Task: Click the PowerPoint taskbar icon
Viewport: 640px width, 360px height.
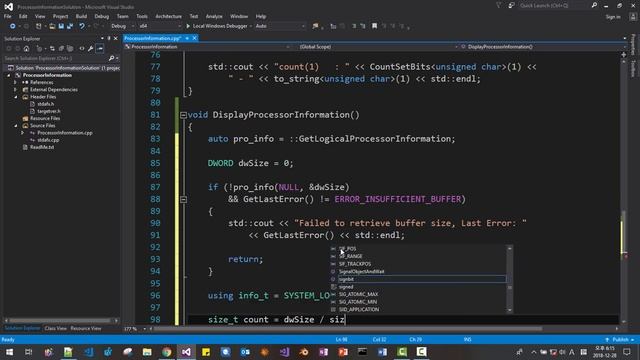Action: (x=343, y=351)
